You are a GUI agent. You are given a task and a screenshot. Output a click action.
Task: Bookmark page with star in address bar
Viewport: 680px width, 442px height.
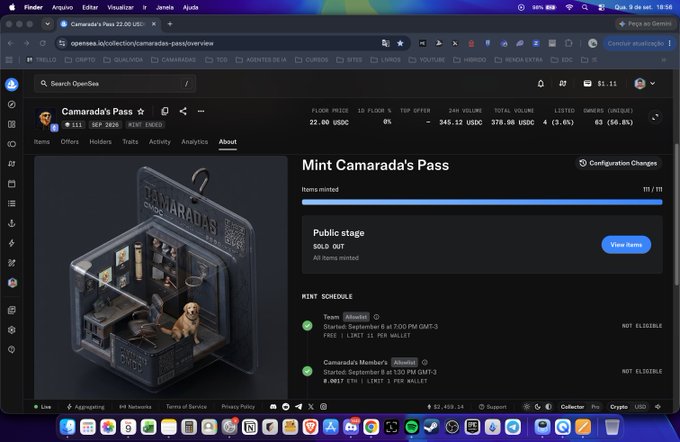[x=400, y=43]
